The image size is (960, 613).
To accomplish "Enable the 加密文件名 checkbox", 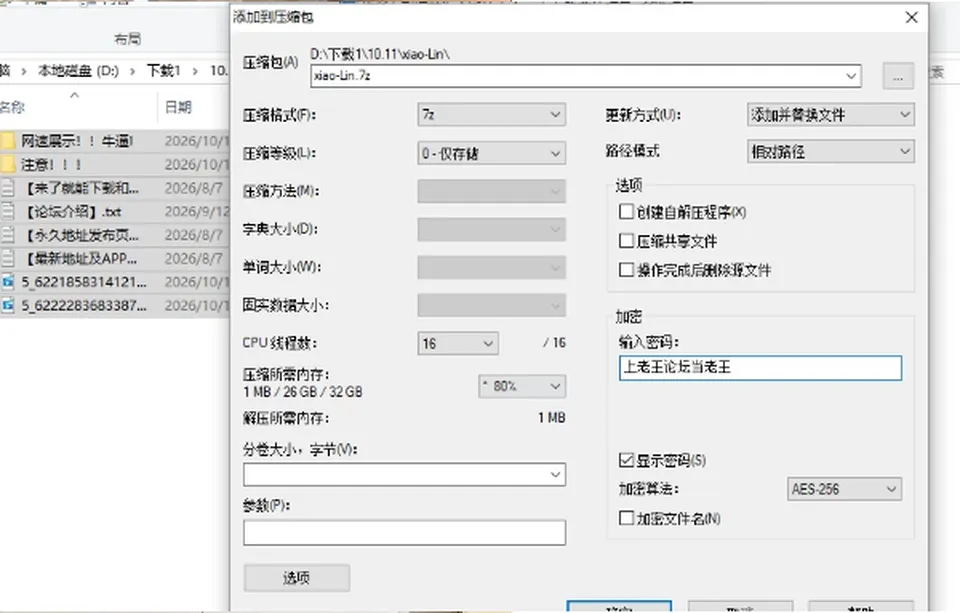I will 626,518.
